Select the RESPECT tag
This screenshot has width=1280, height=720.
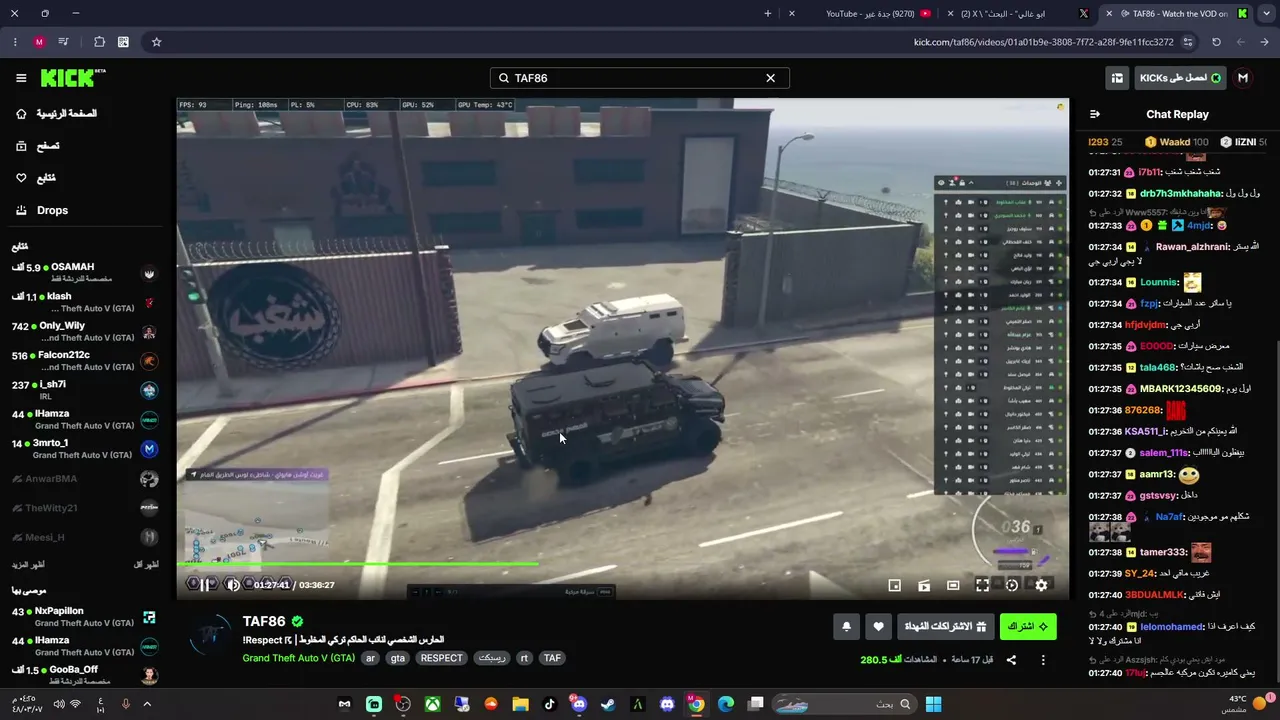(x=441, y=658)
